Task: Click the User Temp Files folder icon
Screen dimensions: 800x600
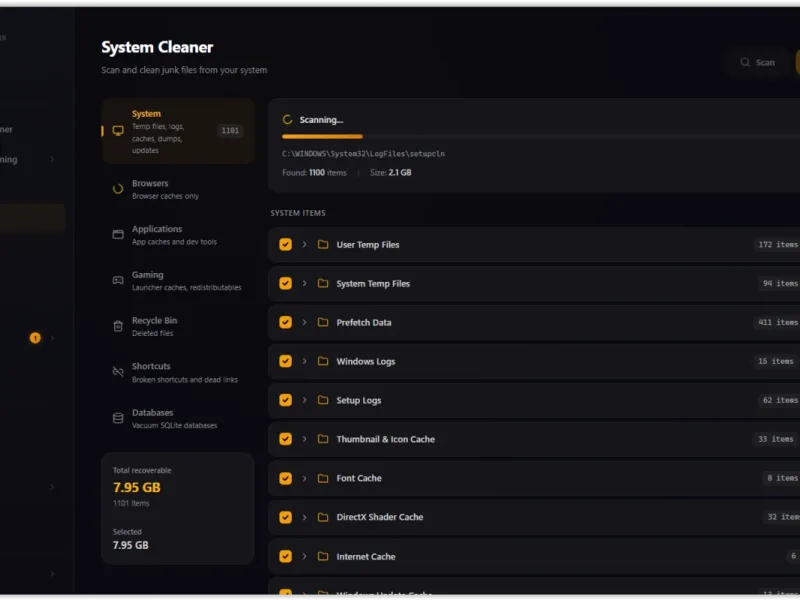Action: click(323, 244)
